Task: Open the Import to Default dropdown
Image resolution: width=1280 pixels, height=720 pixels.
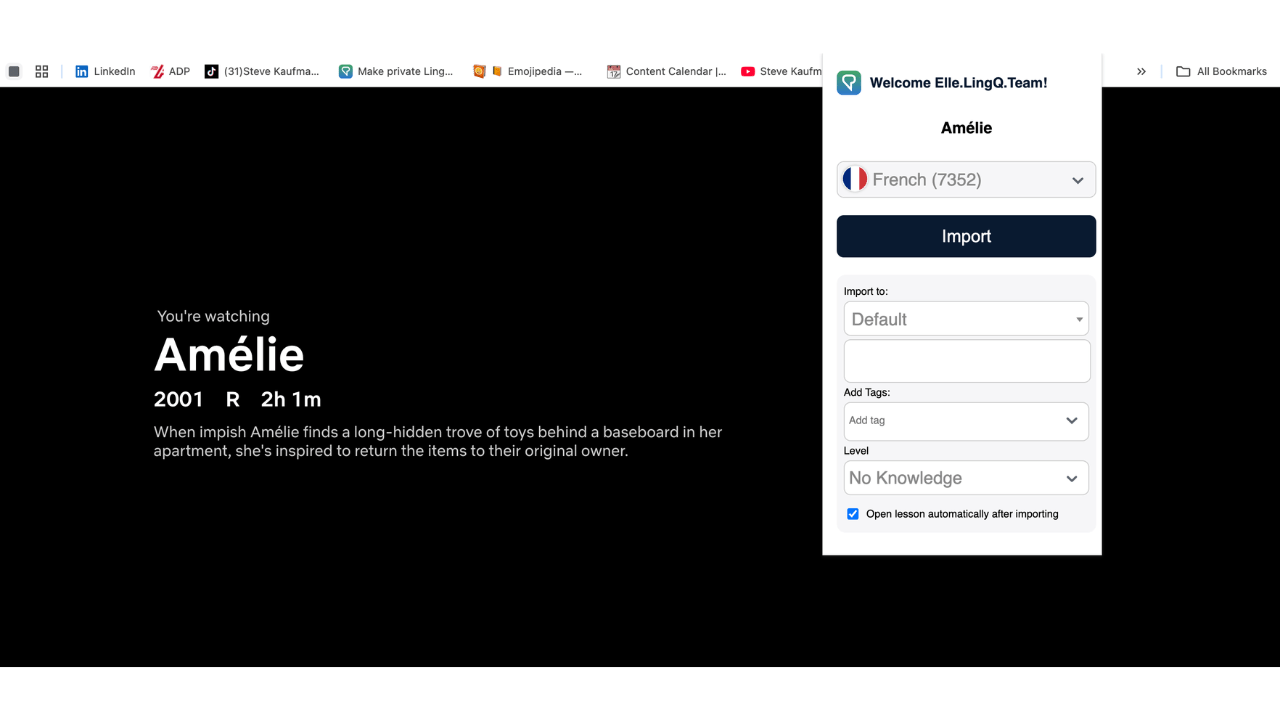Action: [966, 319]
